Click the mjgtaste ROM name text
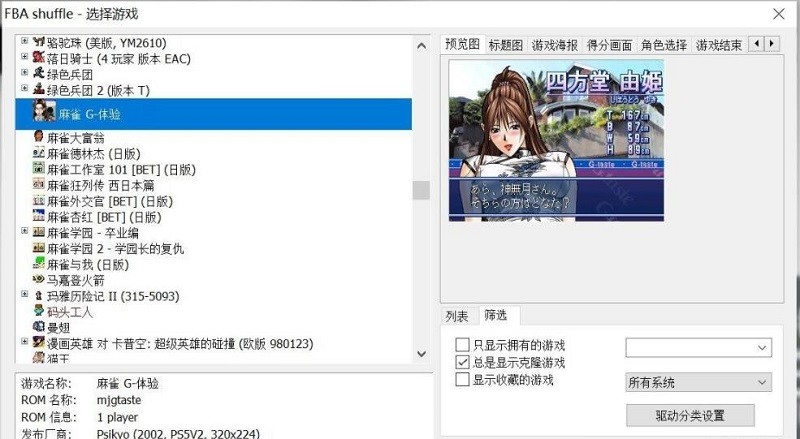This screenshot has width=800, height=439. [x=119, y=400]
